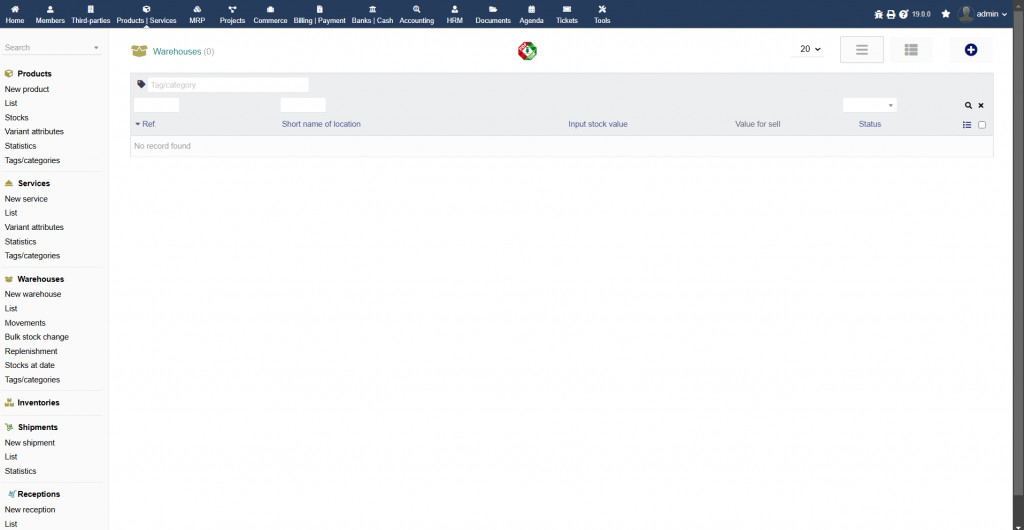Screen dimensions: 1024x530
Task: Click the Ref. filter input
Action: 157,105
